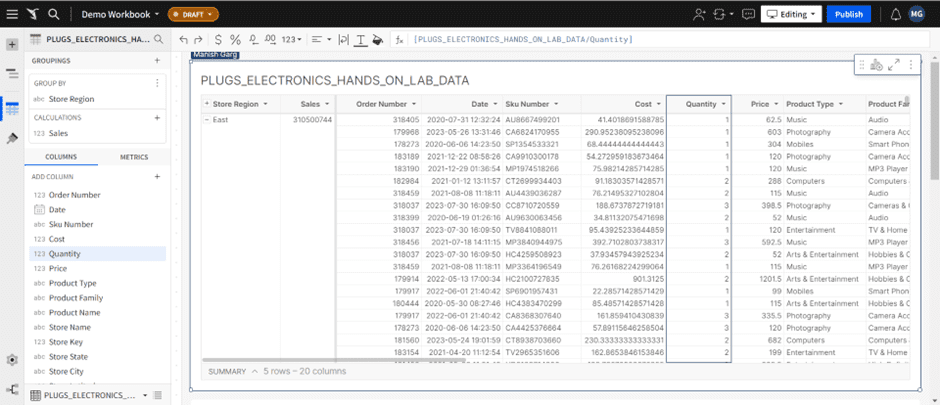Open the search magnifier in top bar
Screen dimensions: 940x405
pos(52,14)
